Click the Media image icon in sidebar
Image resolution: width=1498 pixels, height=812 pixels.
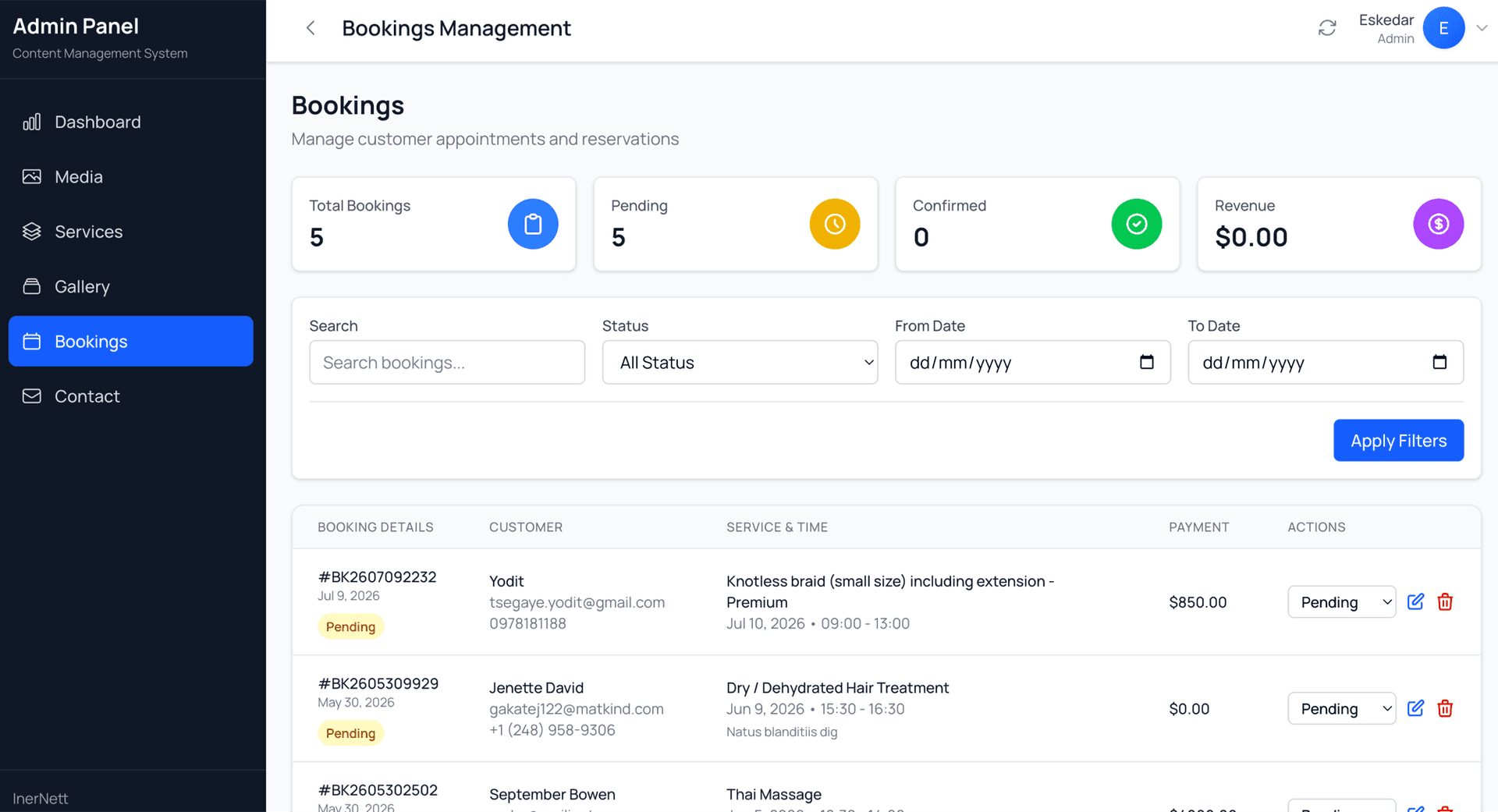pos(32,177)
